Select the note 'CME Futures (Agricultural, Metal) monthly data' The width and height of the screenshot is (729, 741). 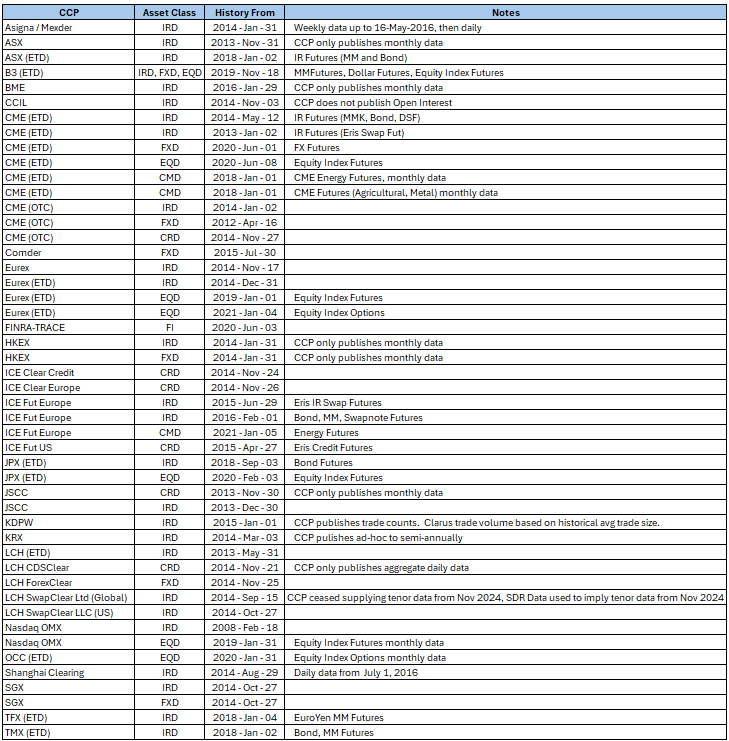(x=506, y=193)
